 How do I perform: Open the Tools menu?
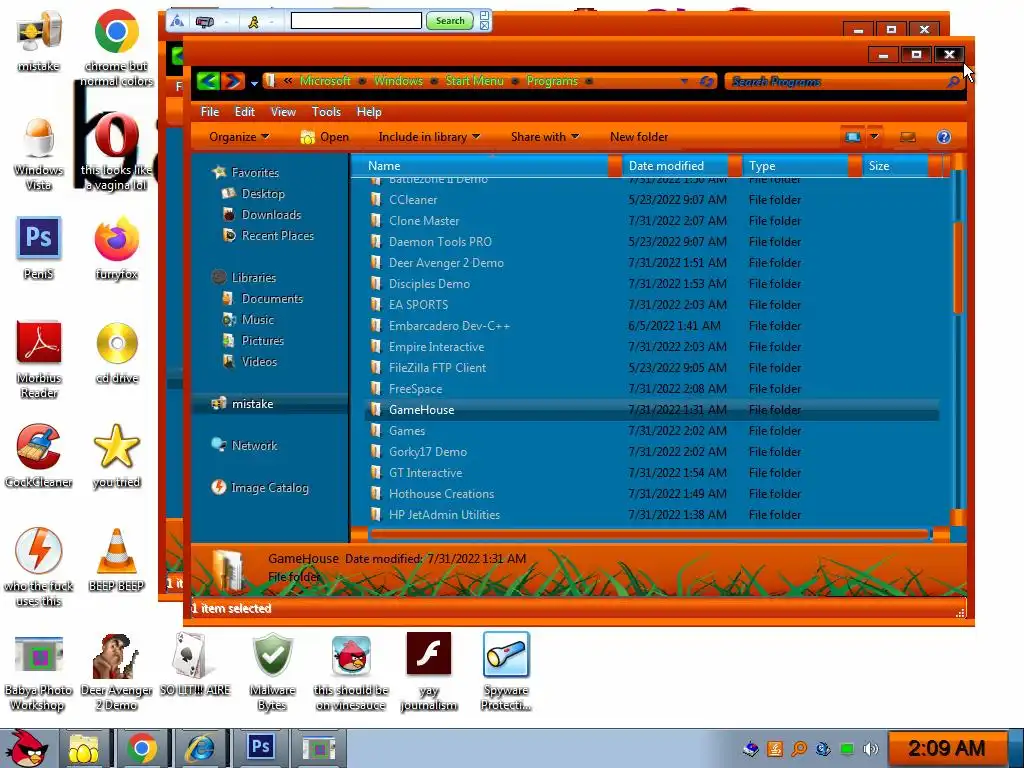point(327,112)
